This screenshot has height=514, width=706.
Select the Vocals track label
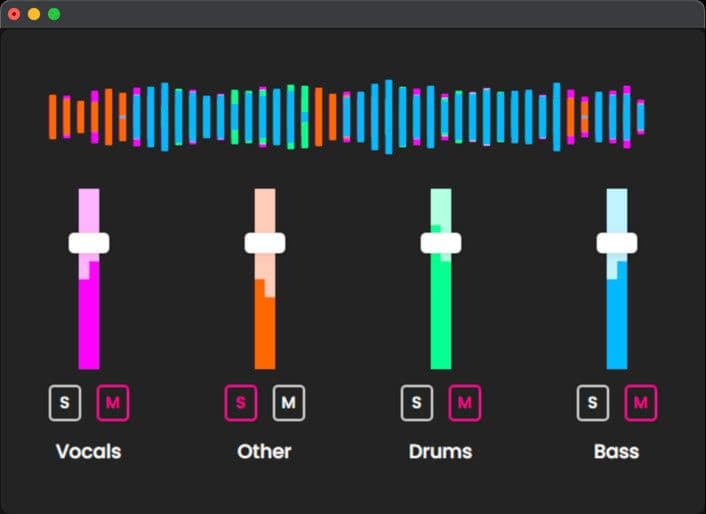tap(89, 451)
